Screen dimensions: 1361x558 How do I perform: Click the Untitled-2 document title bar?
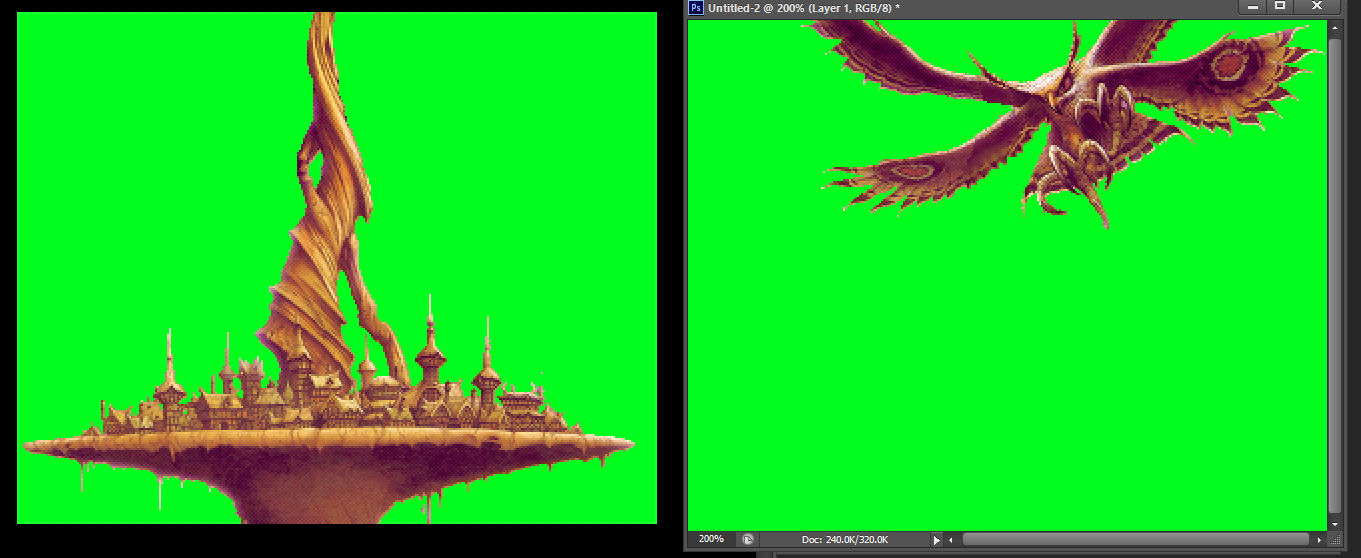point(962,8)
